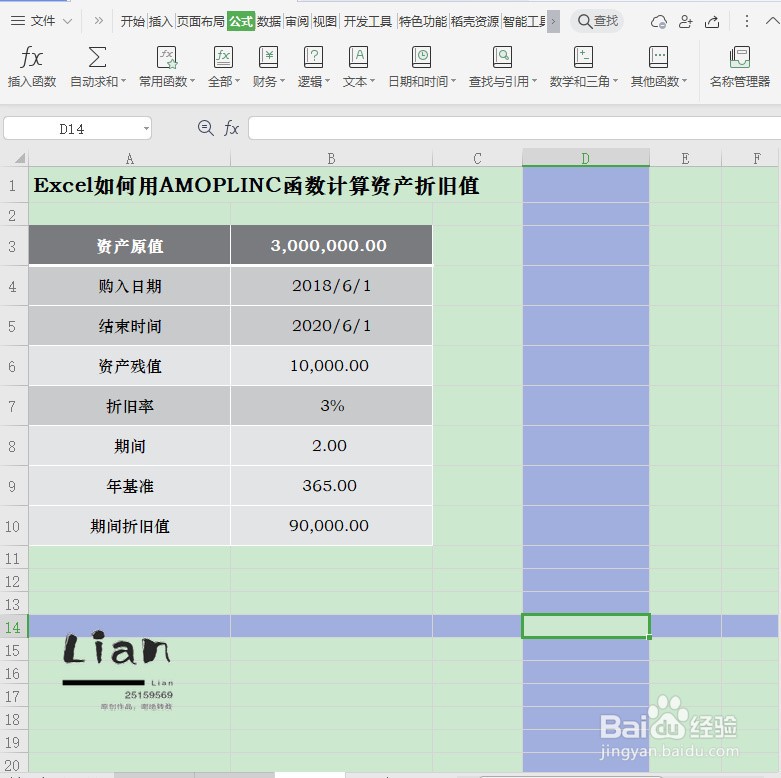This screenshot has width=781, height=778.
Task: Open the 全部 all functions icon
Action: coord(223,57)
